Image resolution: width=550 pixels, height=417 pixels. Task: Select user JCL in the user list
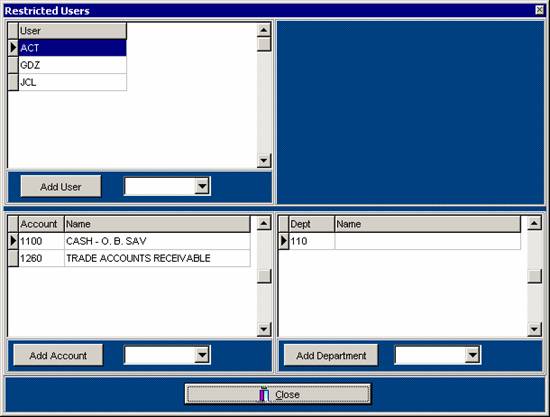(x=72, y=82)
